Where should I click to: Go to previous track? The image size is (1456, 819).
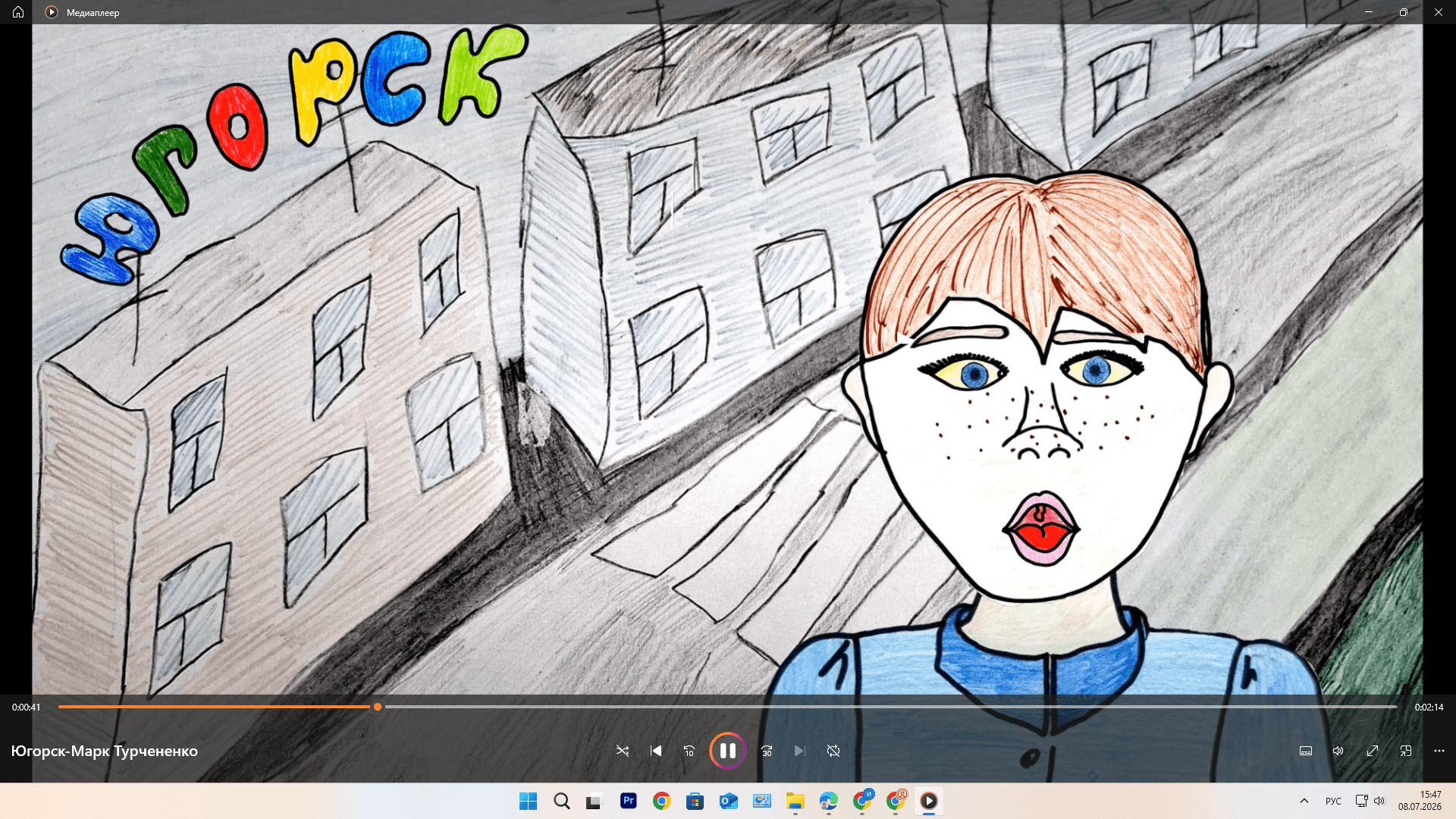point(656,751)
